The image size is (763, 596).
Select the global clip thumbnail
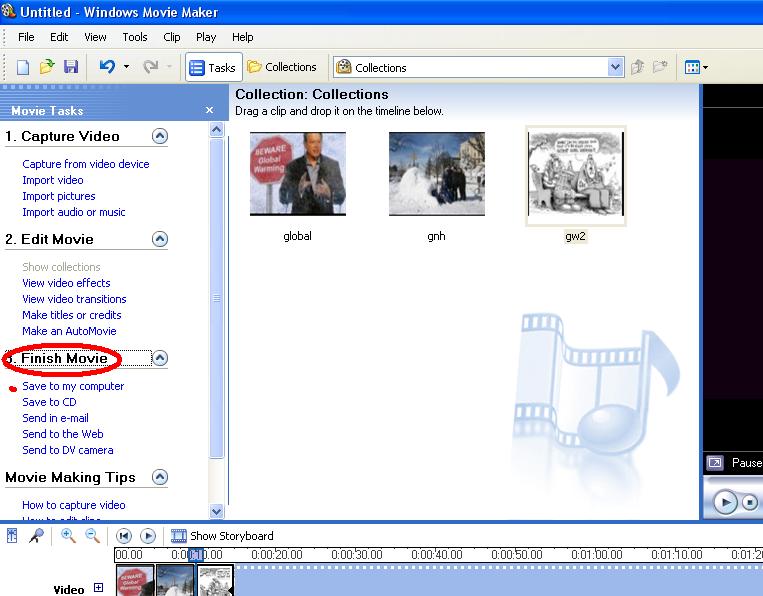tap(298, 174)
